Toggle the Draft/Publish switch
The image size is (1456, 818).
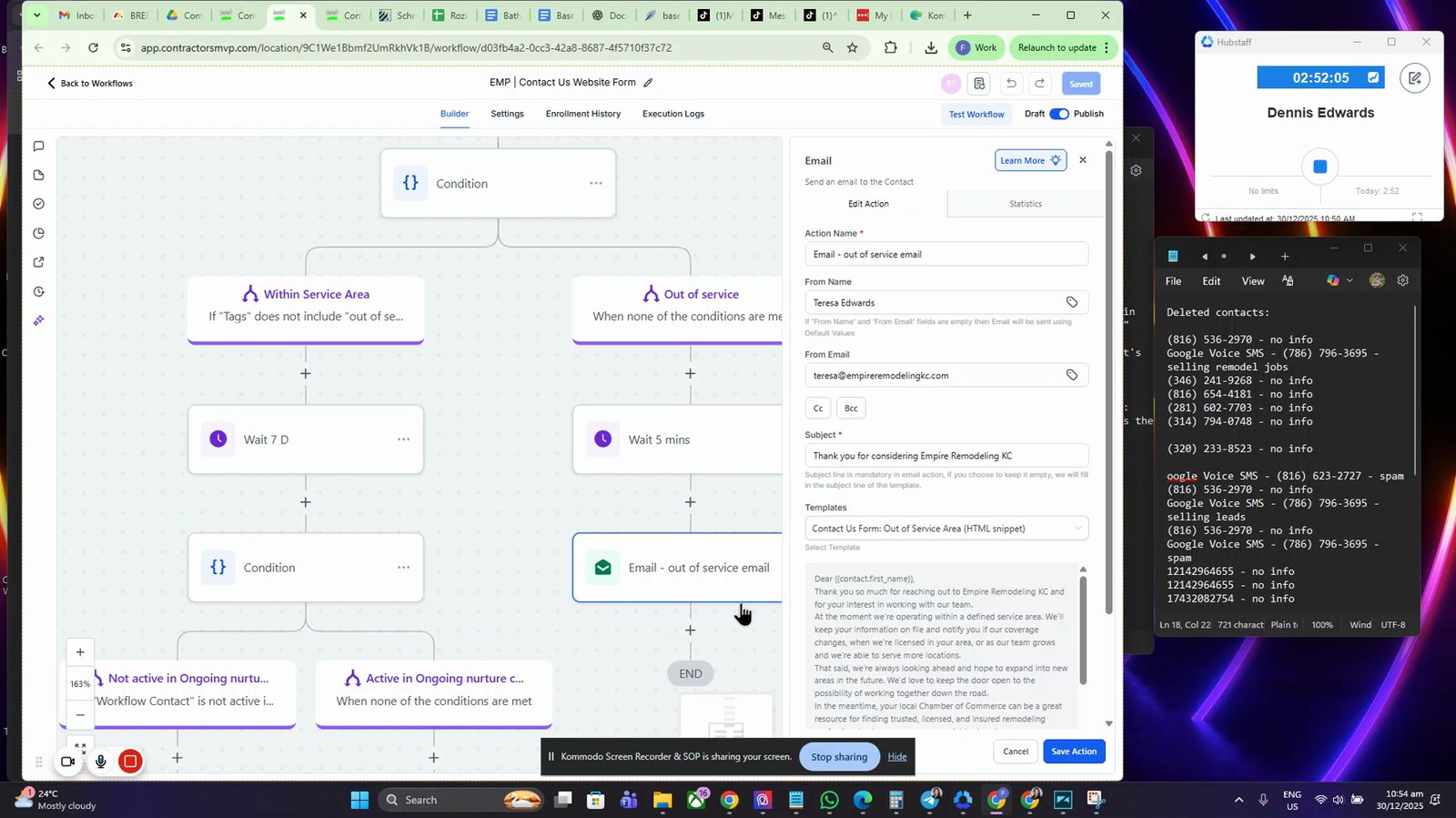click(x=1059, y=114)
